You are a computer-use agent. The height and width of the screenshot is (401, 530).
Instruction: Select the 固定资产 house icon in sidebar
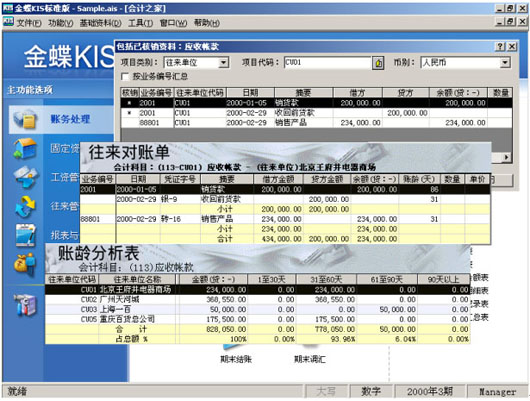tap(25, 148)
